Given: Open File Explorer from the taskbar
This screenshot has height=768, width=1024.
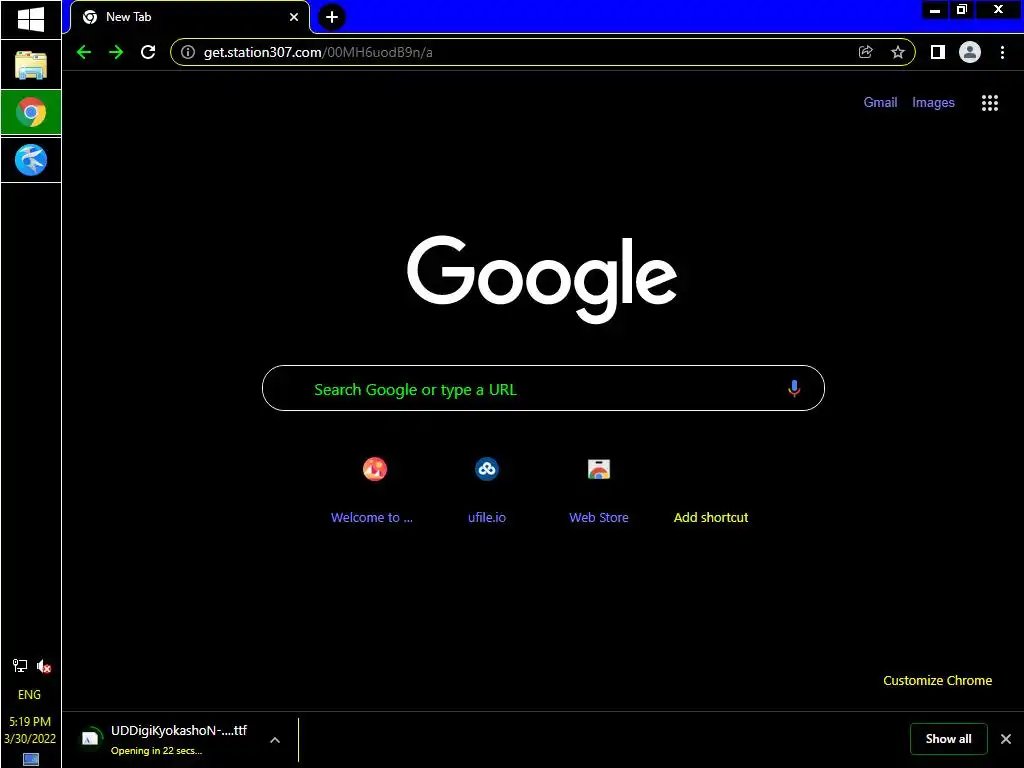Looking at the screenshot, I should pos(31,65).
